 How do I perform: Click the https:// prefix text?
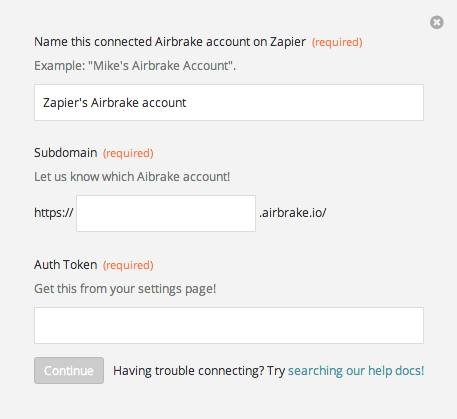tap(54, 213)
